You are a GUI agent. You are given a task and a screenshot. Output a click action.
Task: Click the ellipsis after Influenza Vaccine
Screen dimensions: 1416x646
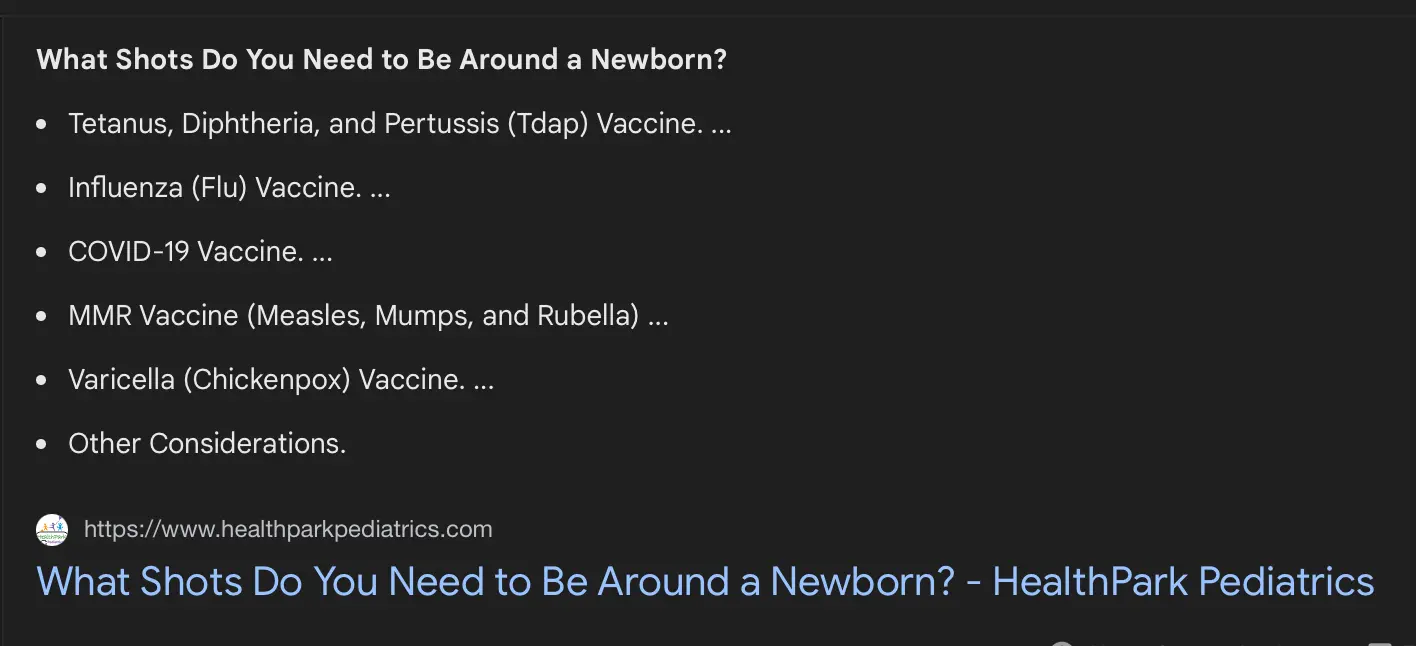point(380,189)
